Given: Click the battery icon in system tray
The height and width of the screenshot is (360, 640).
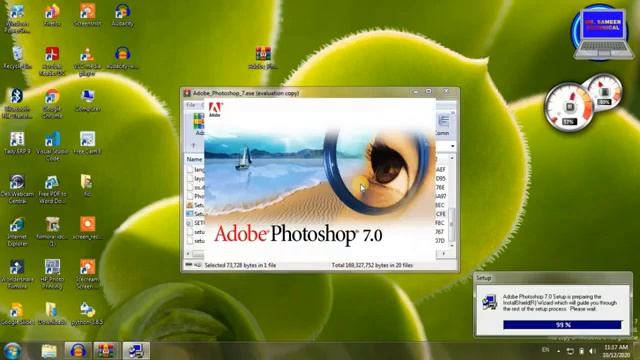Looking at the screenshot, I should [582, 351].
